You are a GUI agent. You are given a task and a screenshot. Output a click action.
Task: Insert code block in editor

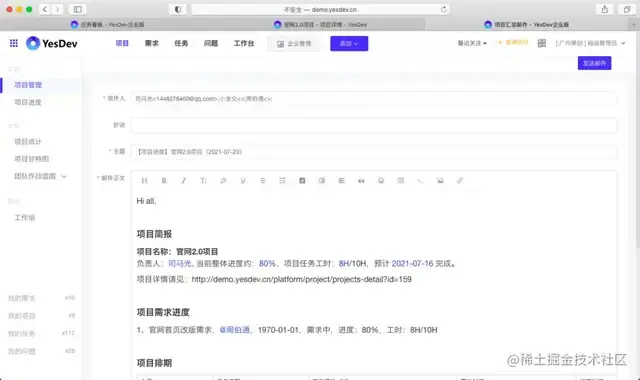(x=420, y=180)
